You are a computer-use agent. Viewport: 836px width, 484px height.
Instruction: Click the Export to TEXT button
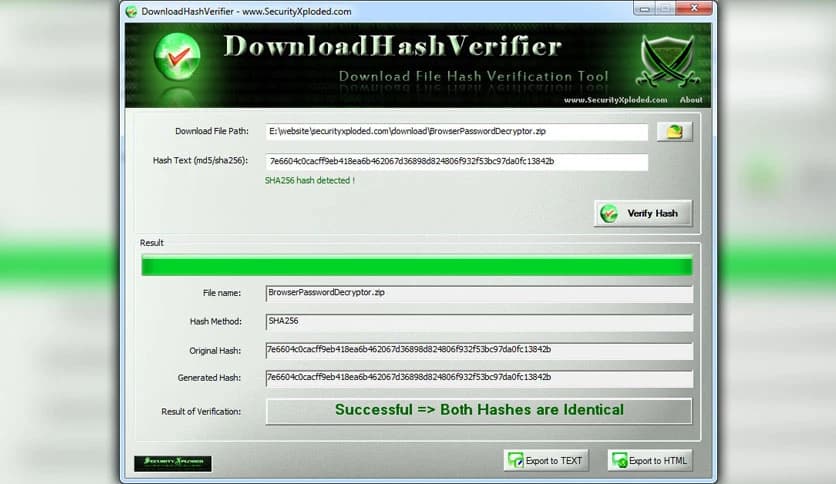[x=546, y=461]
